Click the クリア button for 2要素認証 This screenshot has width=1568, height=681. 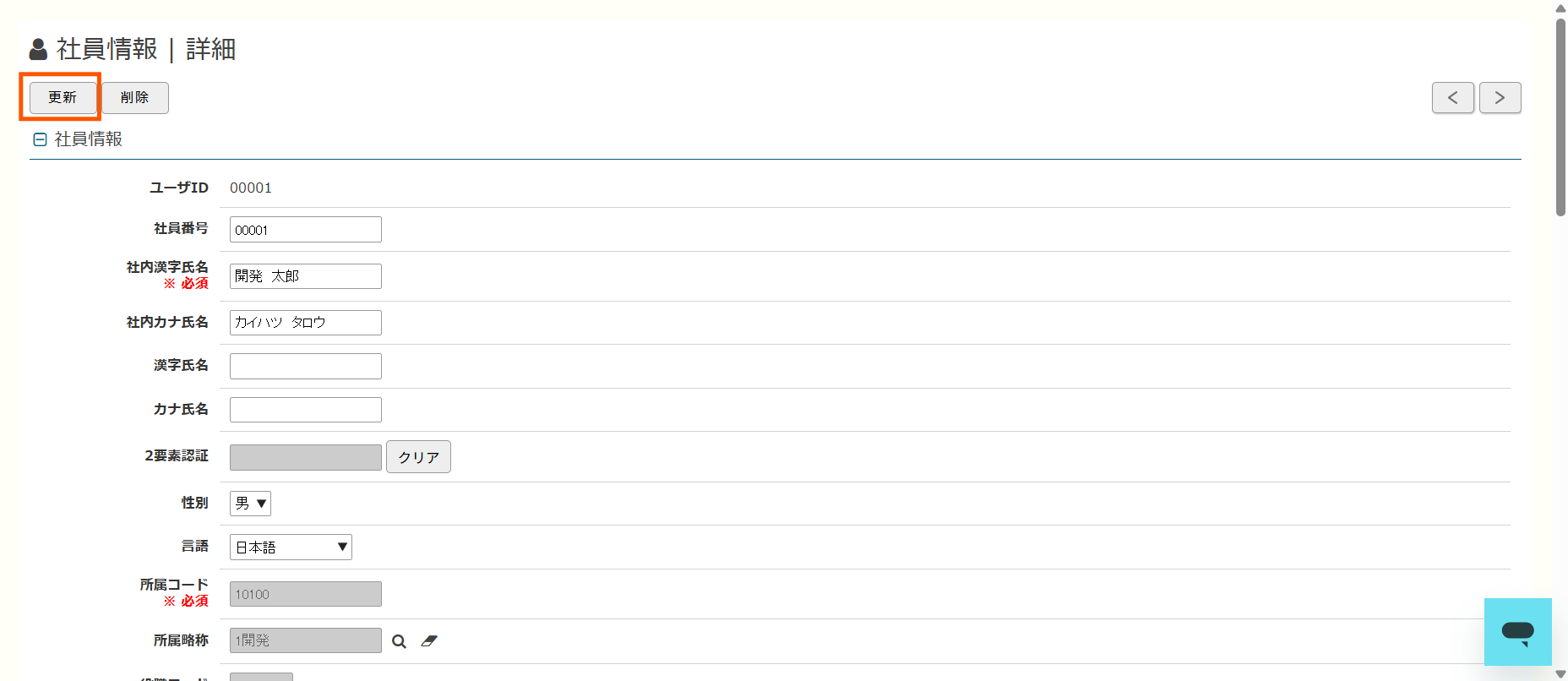tap(418, 457)
